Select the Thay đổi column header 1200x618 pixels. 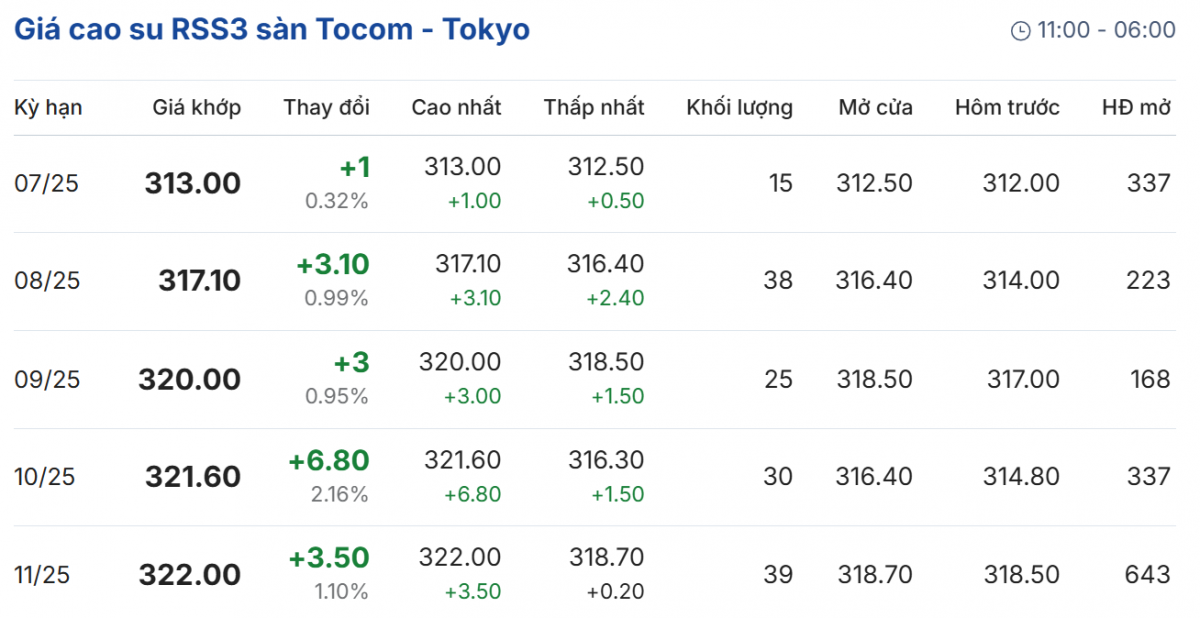(x=326, y=108)
